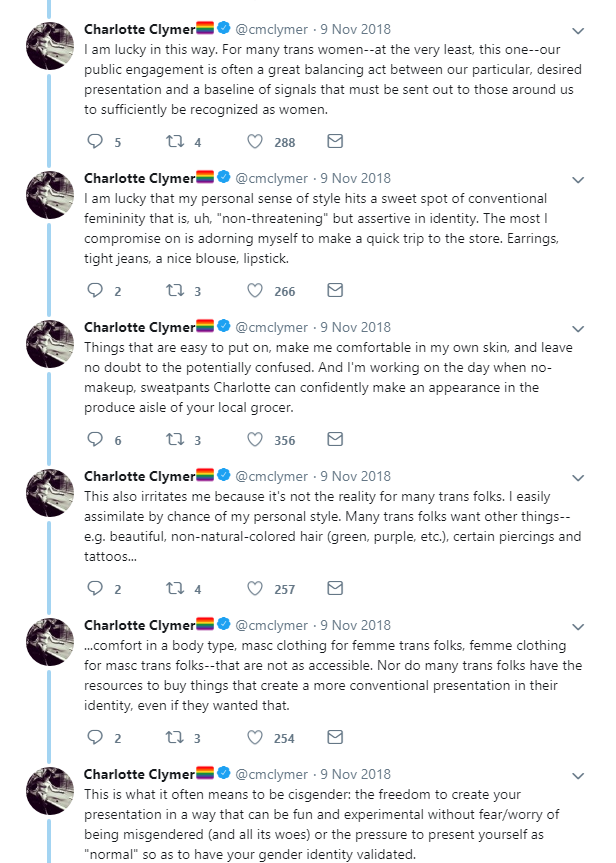Viewport: 616px width, 863px height.
Task: Like the tweet showing 266 likes
Action: click(254, 290)
